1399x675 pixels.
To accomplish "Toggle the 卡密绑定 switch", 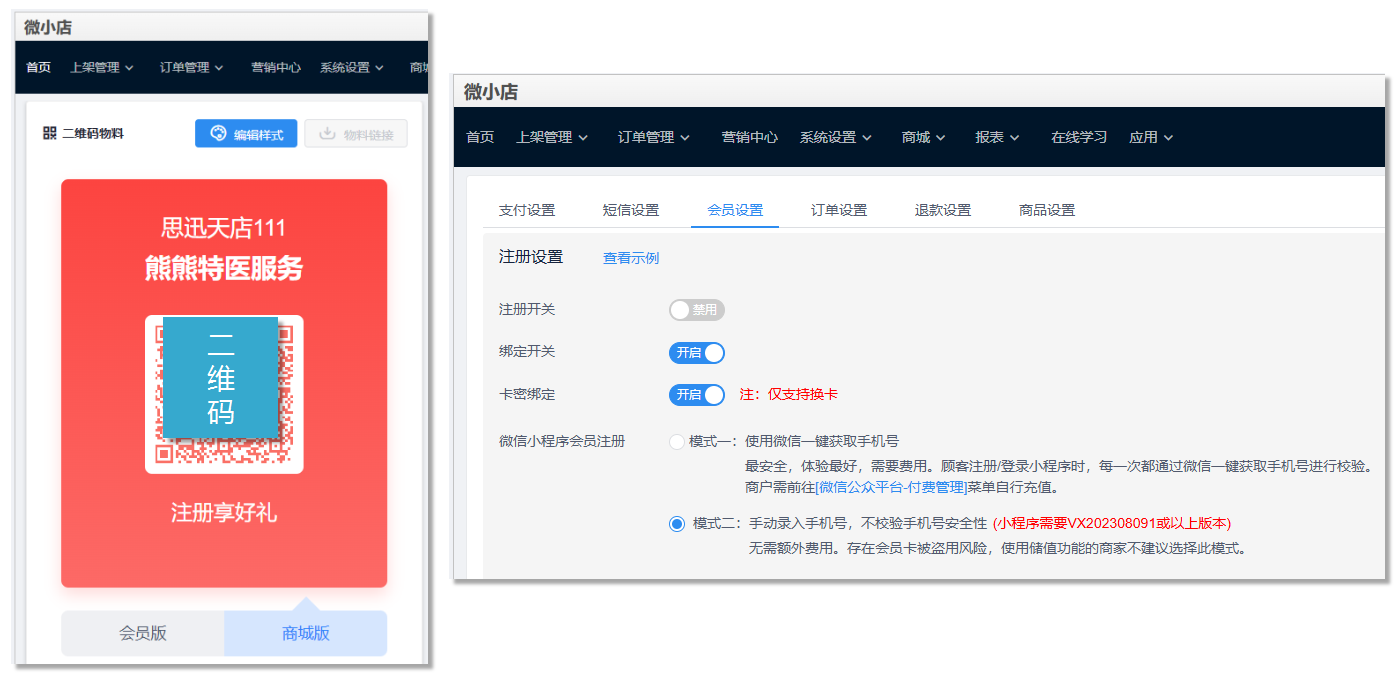I will 697,395.
